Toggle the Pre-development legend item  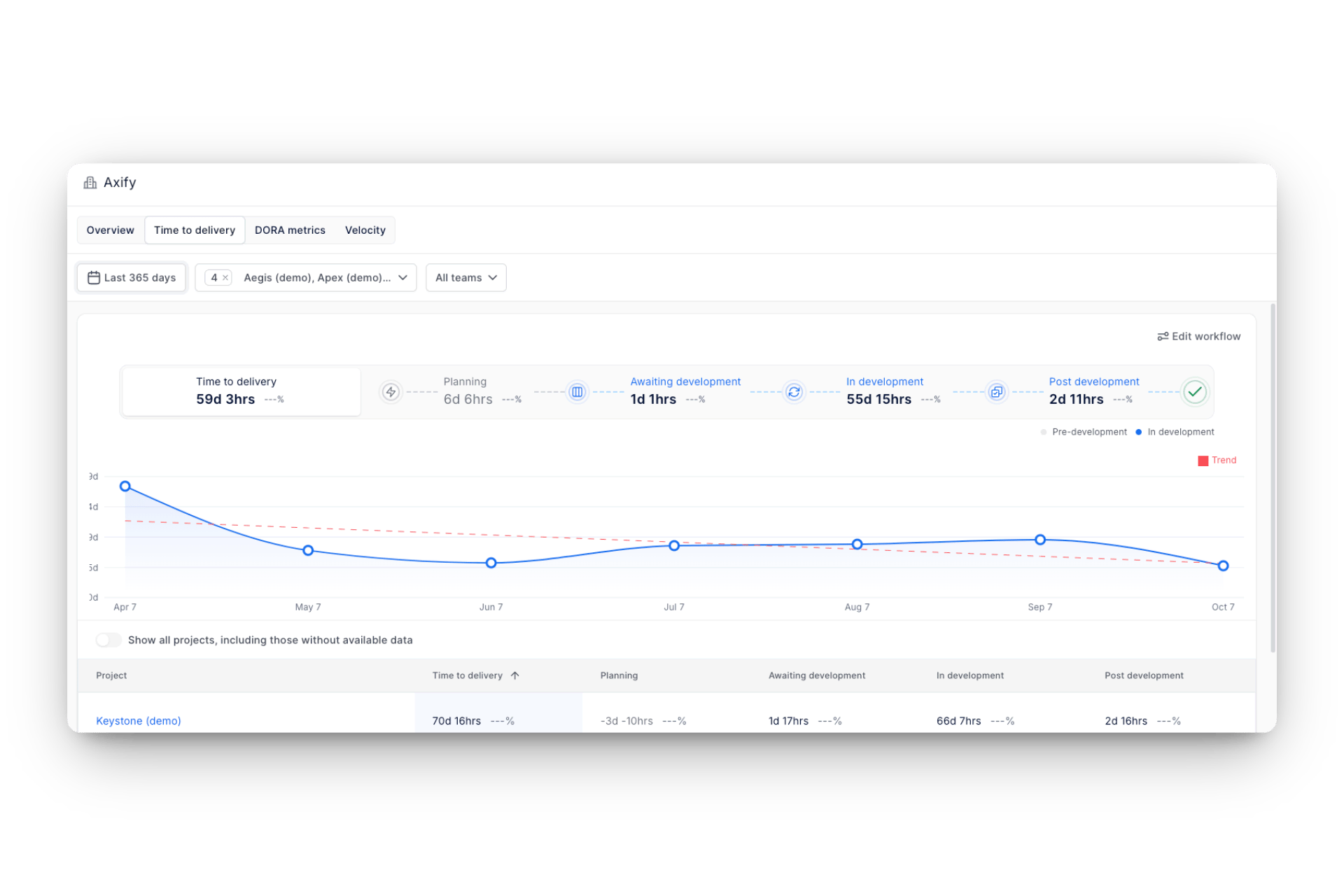pos(1084,432)
